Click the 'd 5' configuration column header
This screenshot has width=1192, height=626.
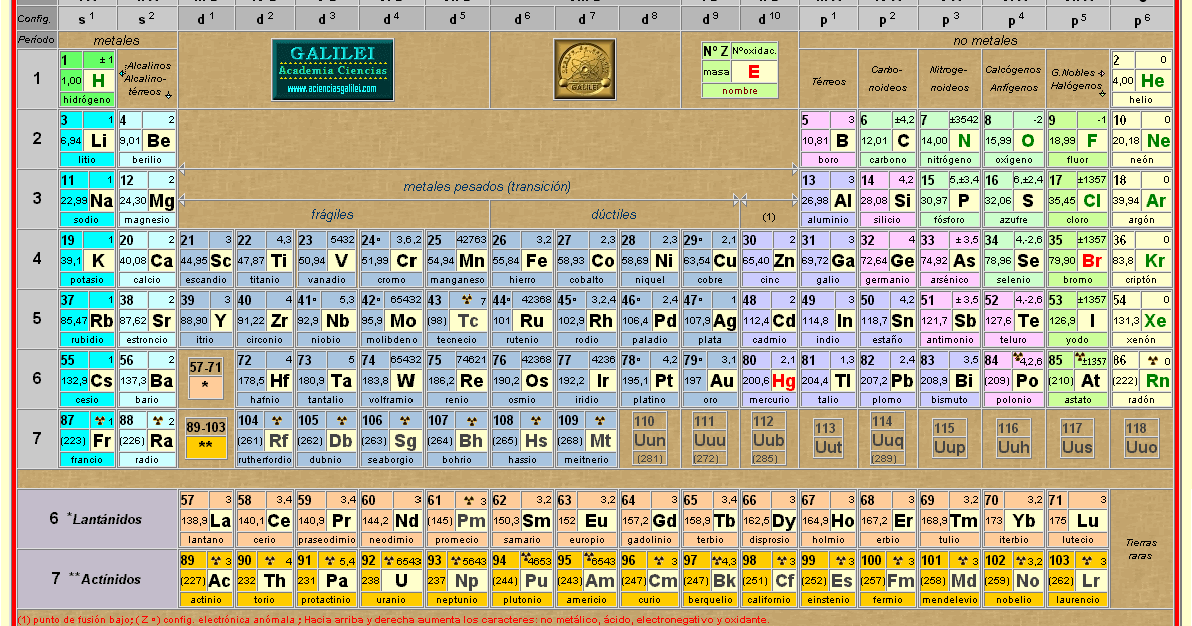point(457,18)
